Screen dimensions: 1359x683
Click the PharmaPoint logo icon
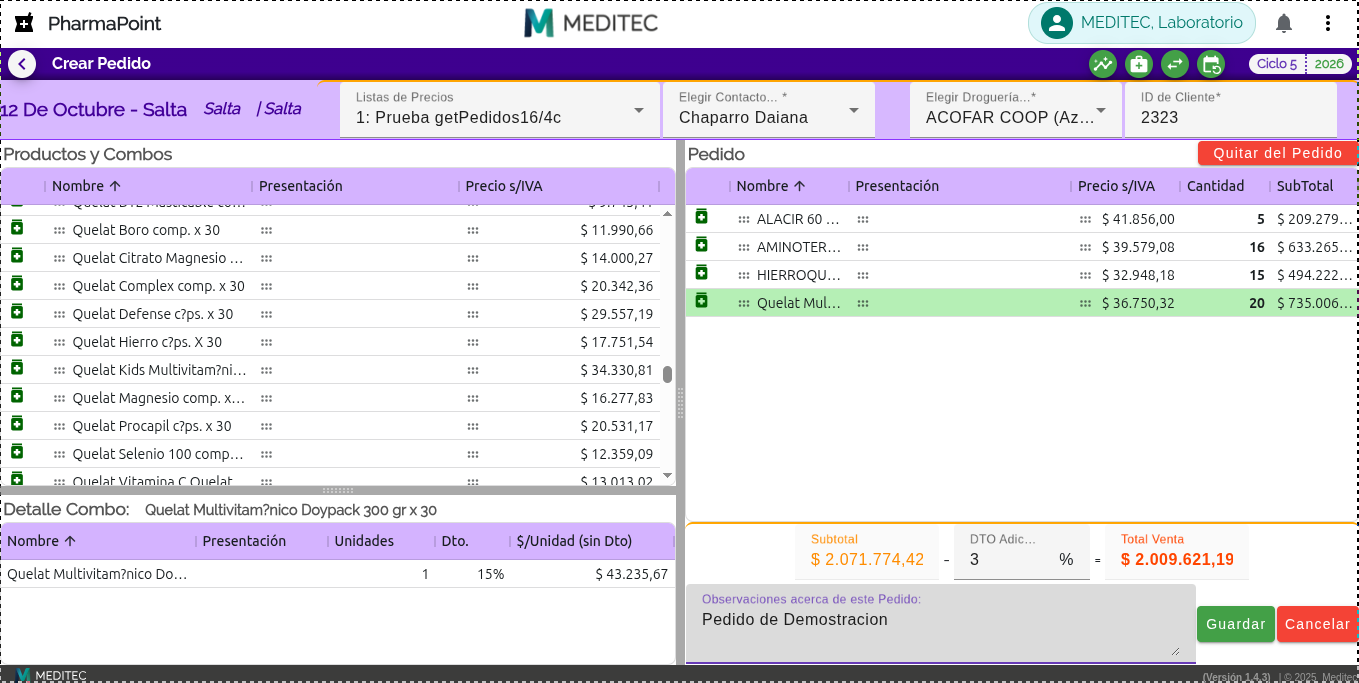tap(24, 23)
